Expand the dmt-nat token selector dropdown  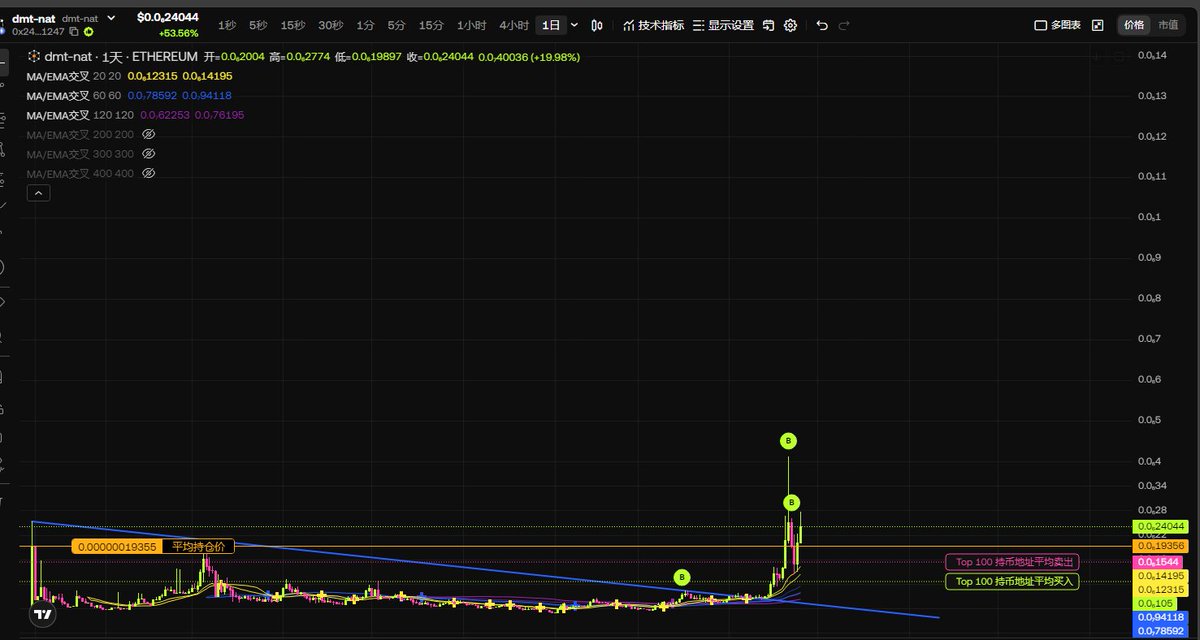pos(111,18)
